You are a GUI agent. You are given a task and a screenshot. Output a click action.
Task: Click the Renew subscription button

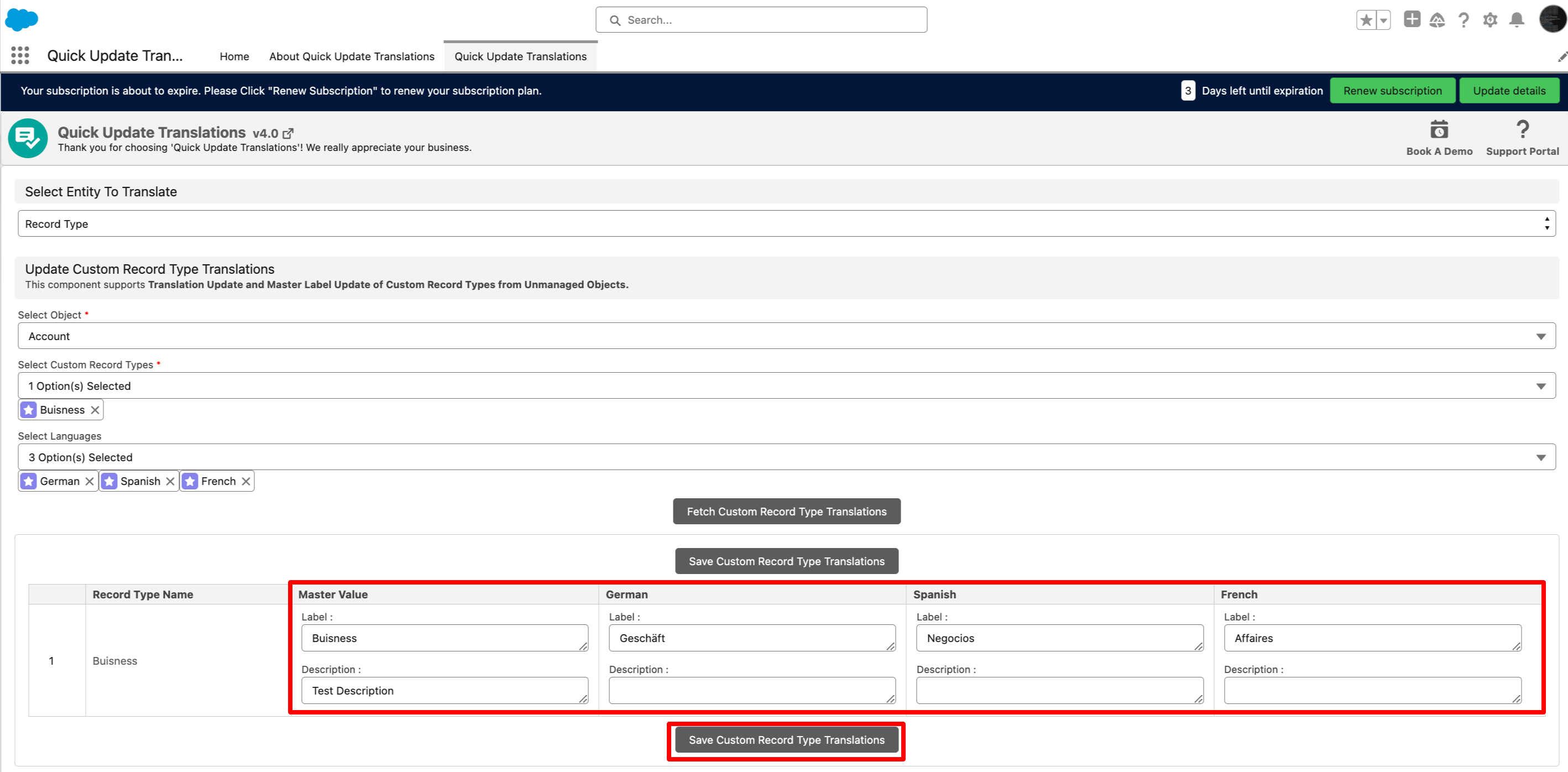1392,91
